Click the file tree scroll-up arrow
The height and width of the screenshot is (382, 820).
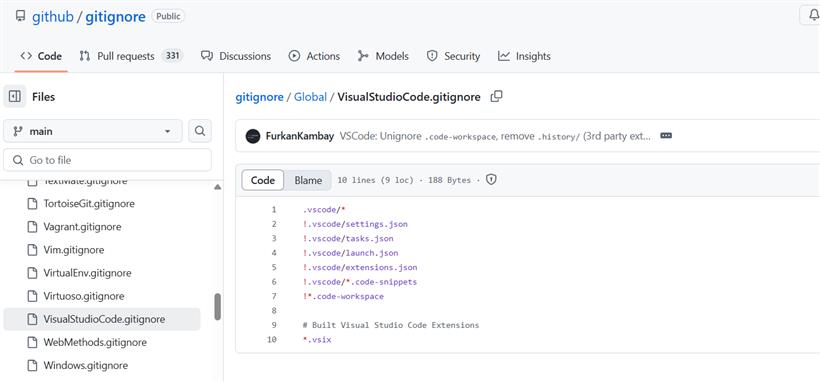(218, 187)
